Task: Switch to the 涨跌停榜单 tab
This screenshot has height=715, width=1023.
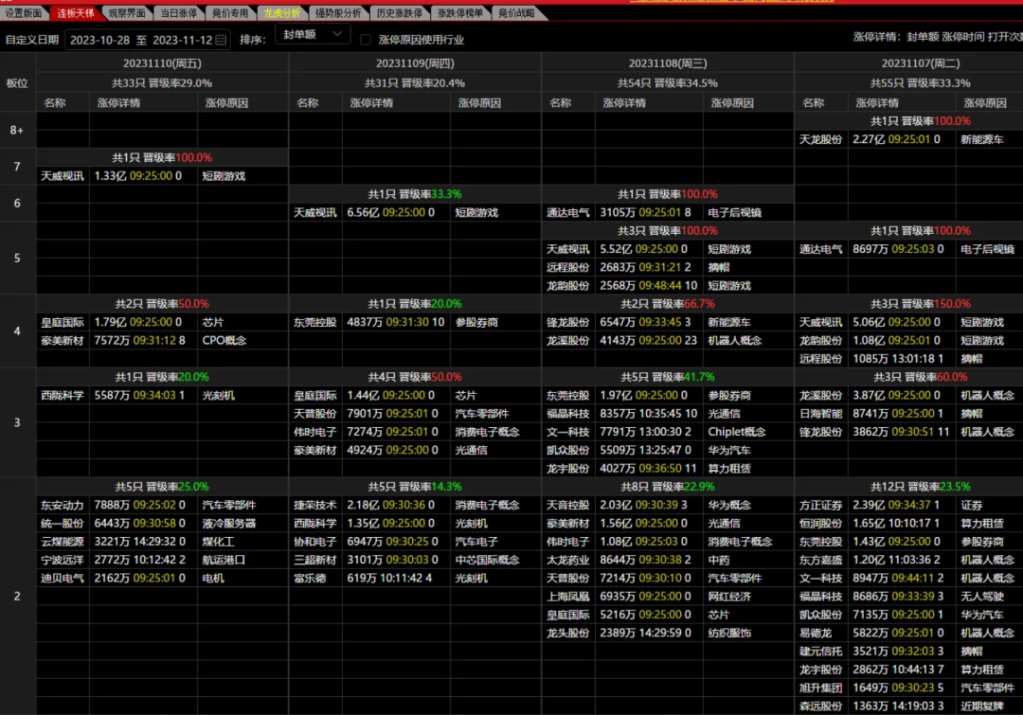Action: [460, 14]
